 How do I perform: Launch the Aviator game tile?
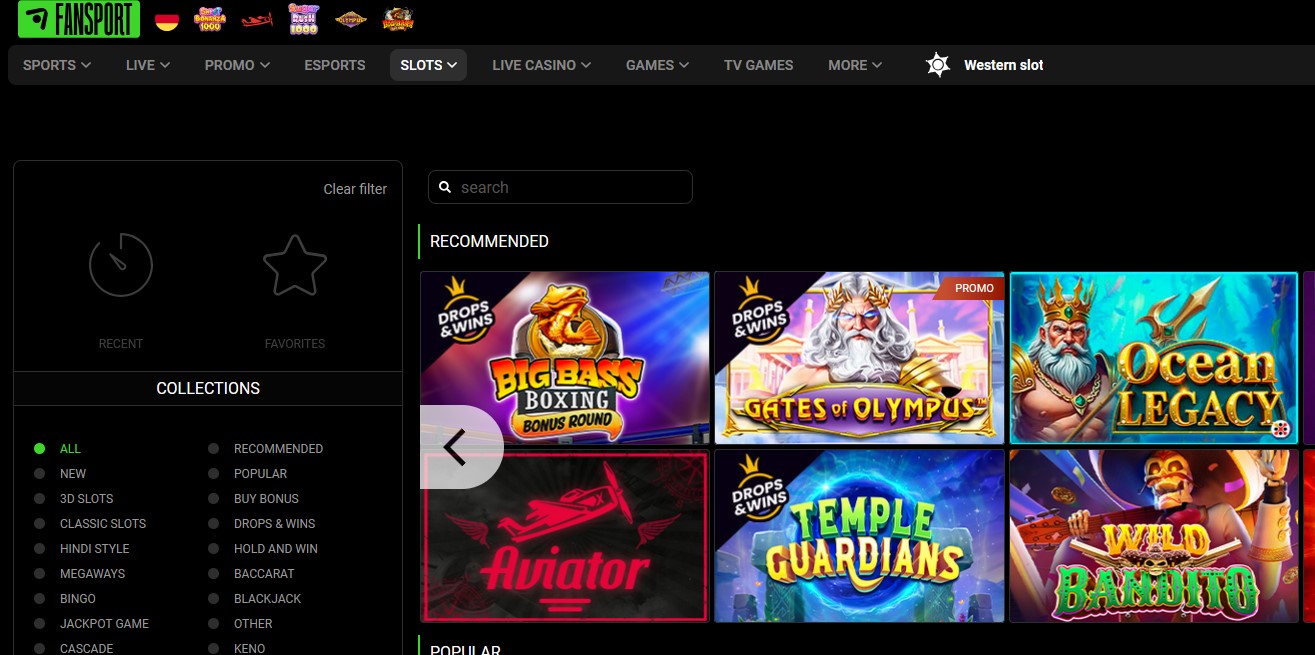(x=565, y=536)
